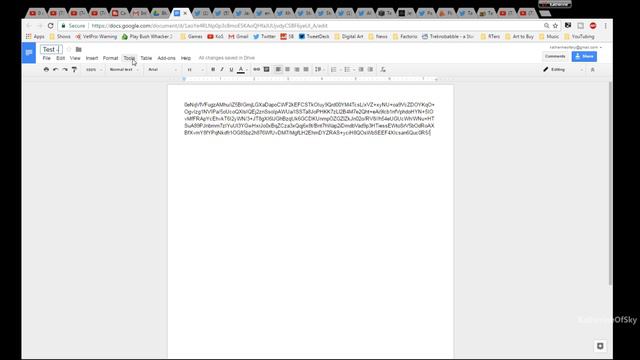Open the Normal text styles dropdown
This screenshot has width=640, height=360.
click(x=124, y=70)
